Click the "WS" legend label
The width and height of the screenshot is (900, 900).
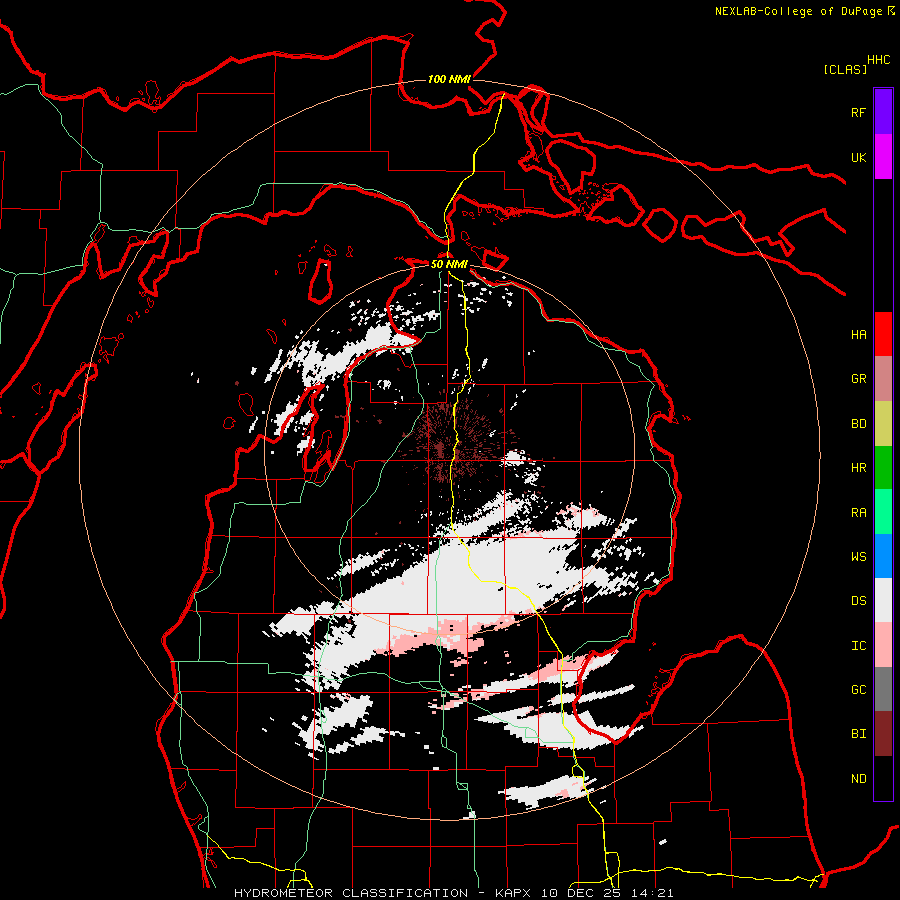(858, 557)
